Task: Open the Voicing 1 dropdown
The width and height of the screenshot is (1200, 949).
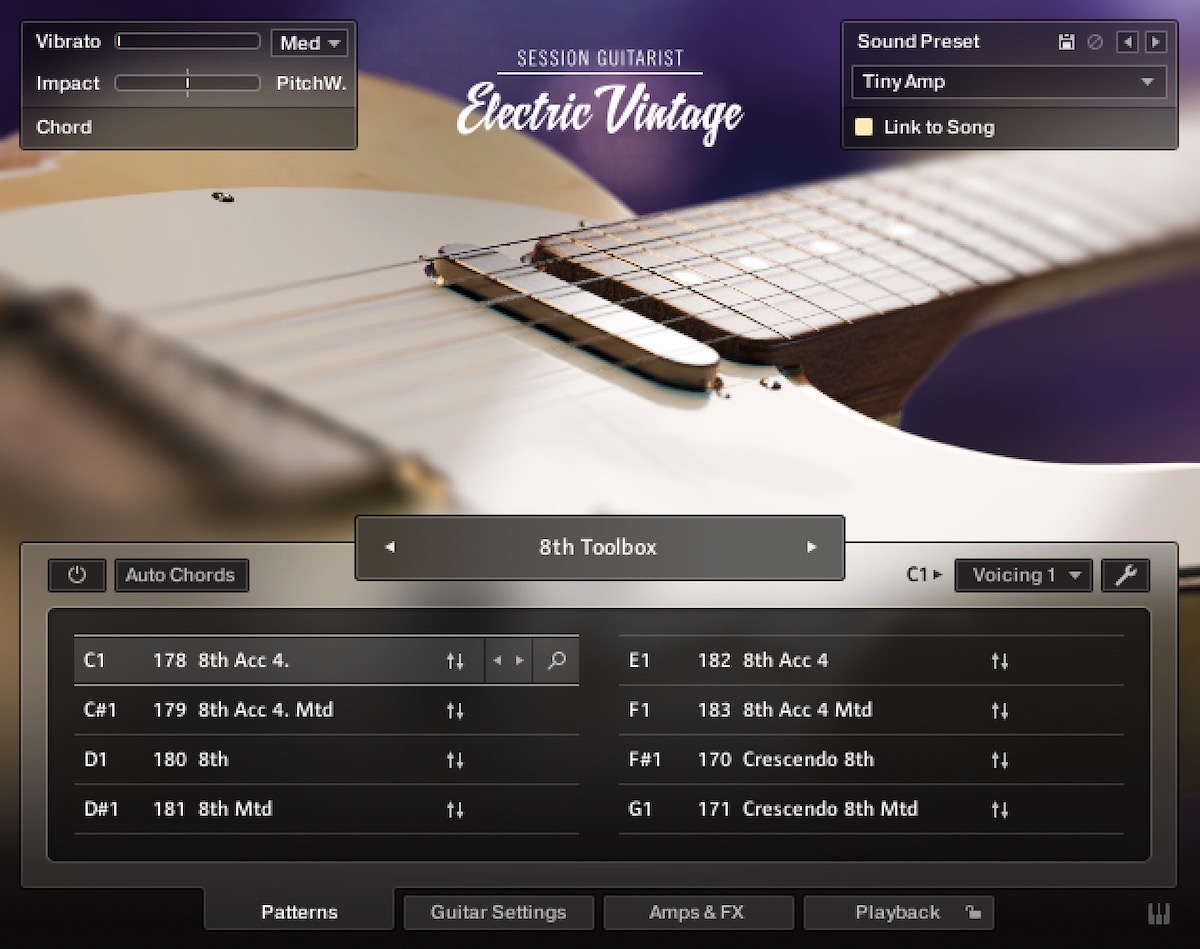Action: [x=1023, y=575]
